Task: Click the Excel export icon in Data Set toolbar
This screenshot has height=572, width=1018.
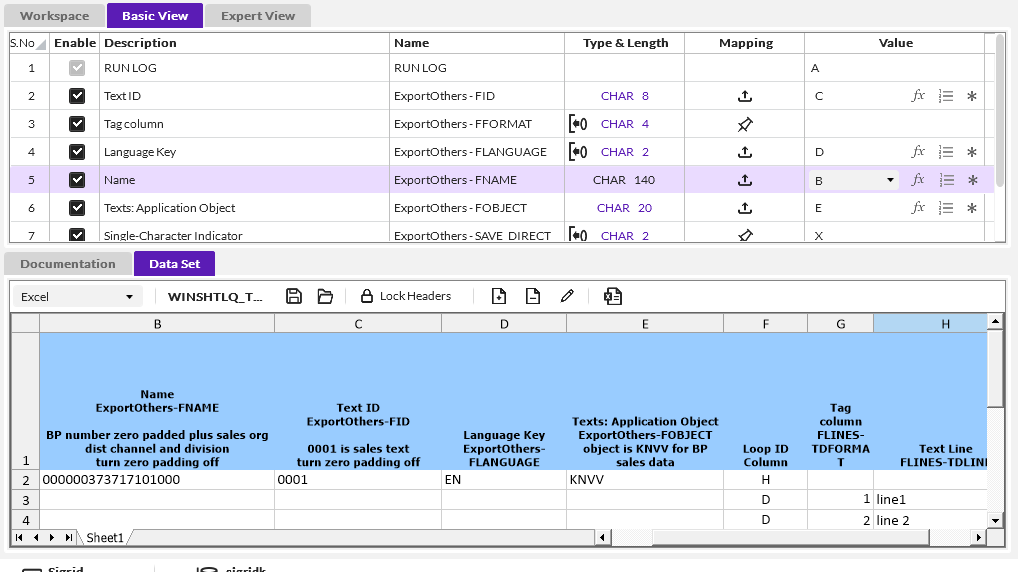Action: point(613,296)
